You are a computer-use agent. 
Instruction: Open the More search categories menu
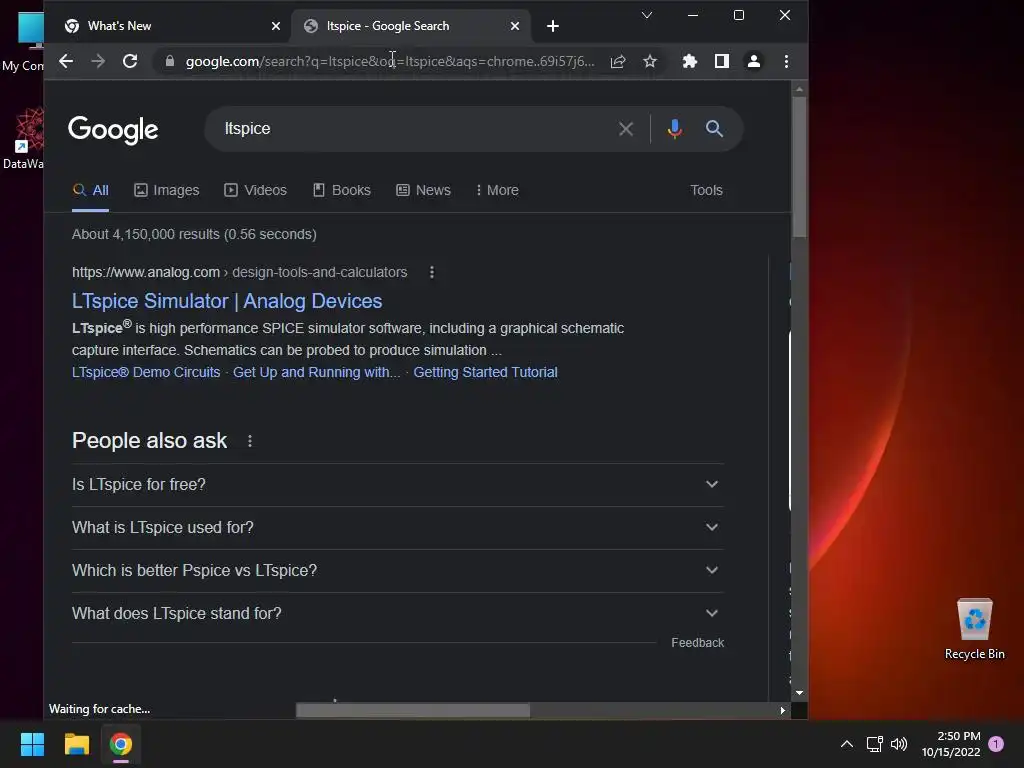pos(497,190)
